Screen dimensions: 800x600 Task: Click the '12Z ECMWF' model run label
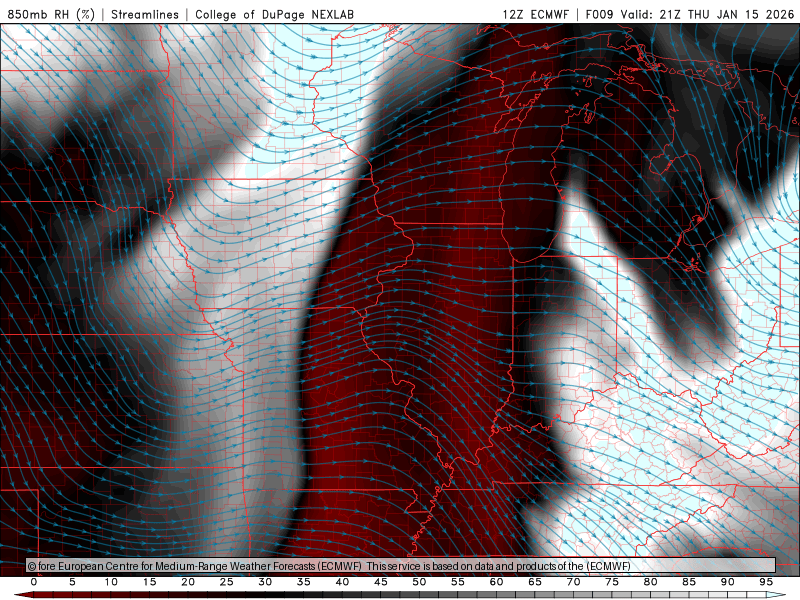(x=535, y=14)
